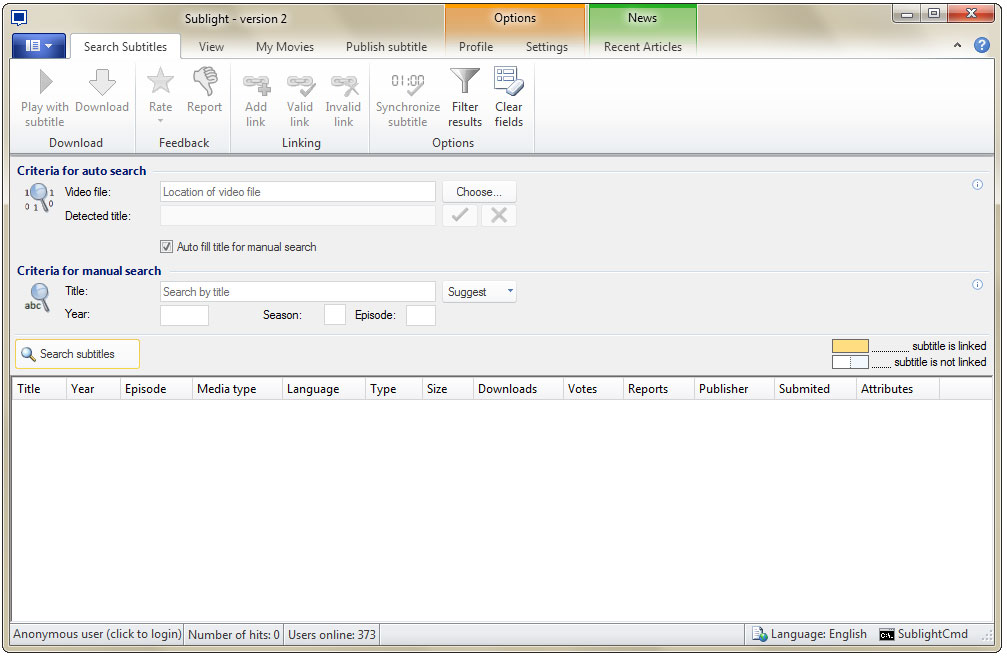Toggle Auto fill title for manual search

(x=166, y=247)
